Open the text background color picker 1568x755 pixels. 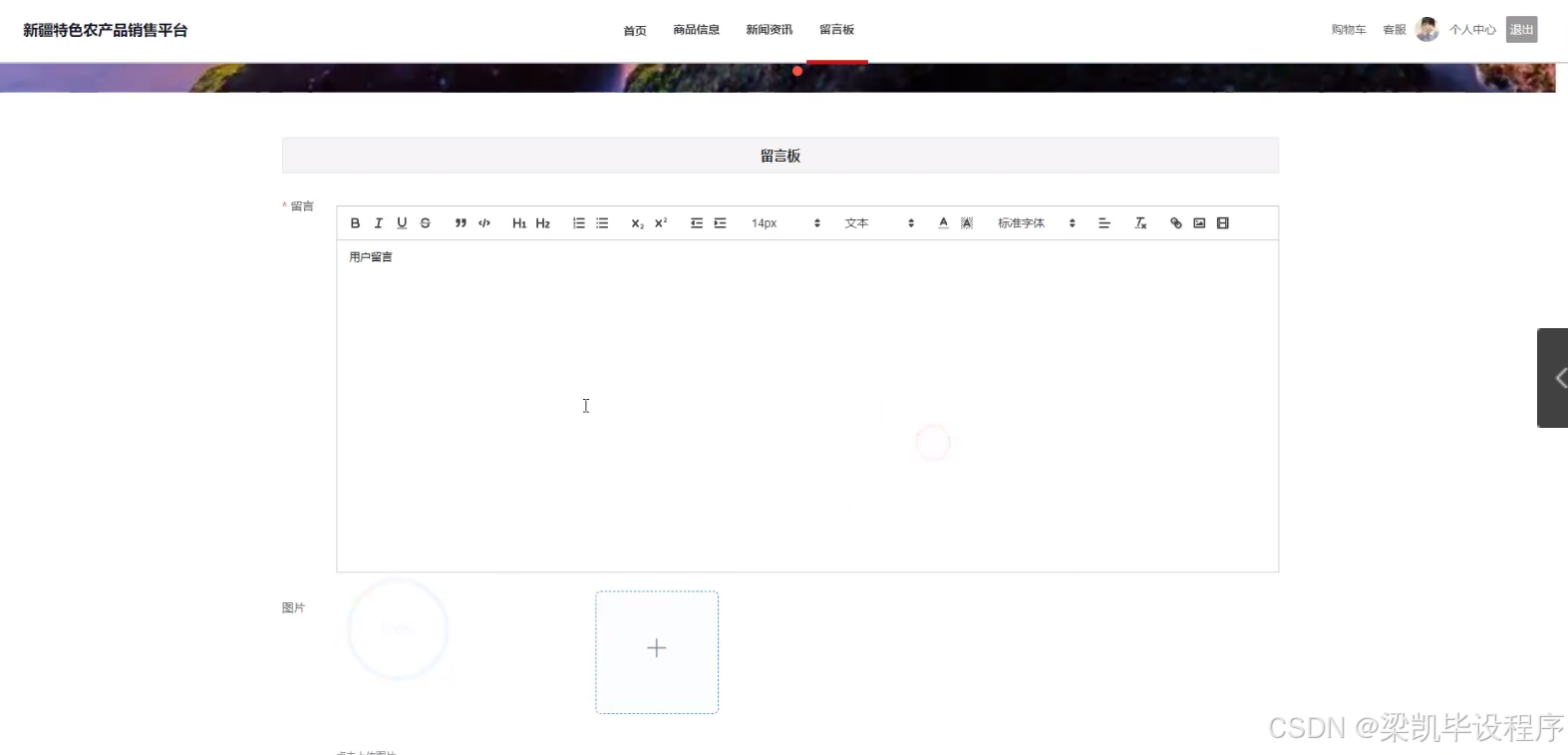(x=967, y=223)
